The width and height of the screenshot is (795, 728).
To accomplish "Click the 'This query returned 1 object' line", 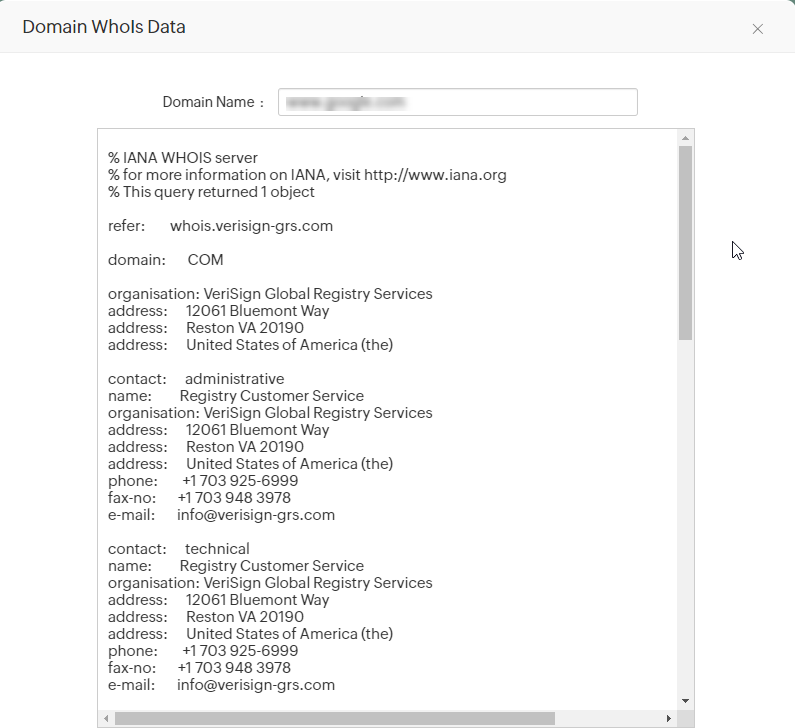I will (211, 192).
